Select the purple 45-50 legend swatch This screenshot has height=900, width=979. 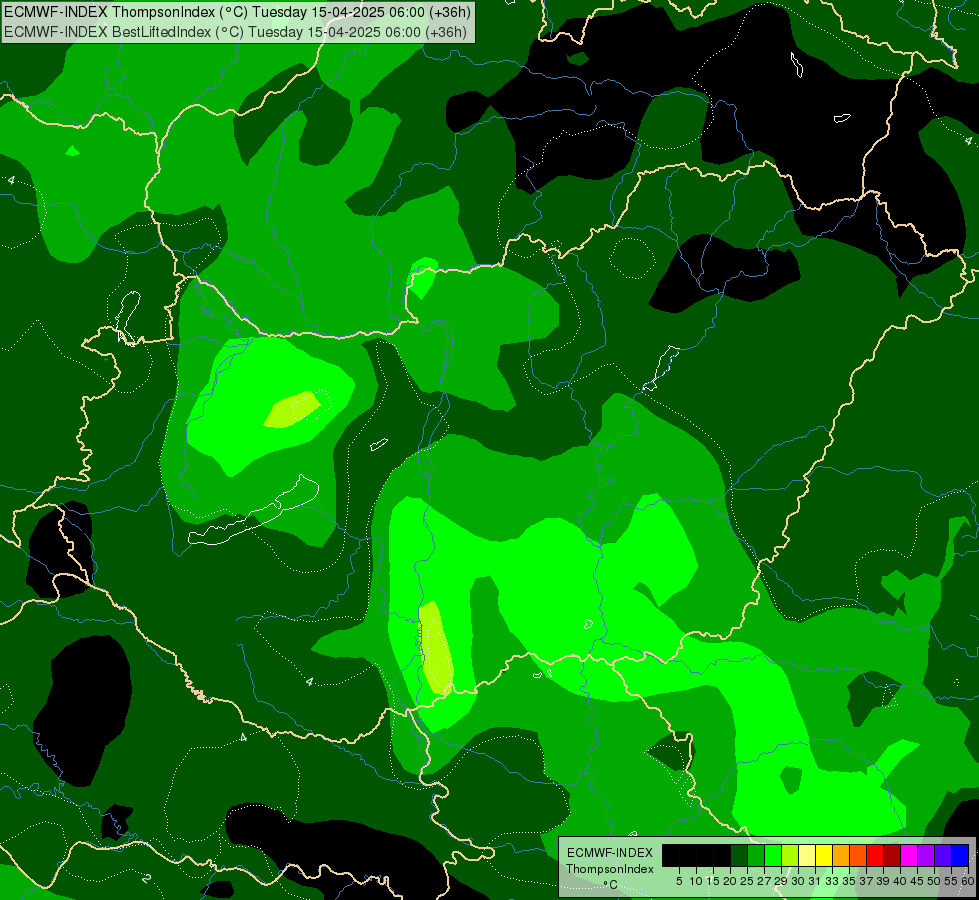(x=926, y=855)
